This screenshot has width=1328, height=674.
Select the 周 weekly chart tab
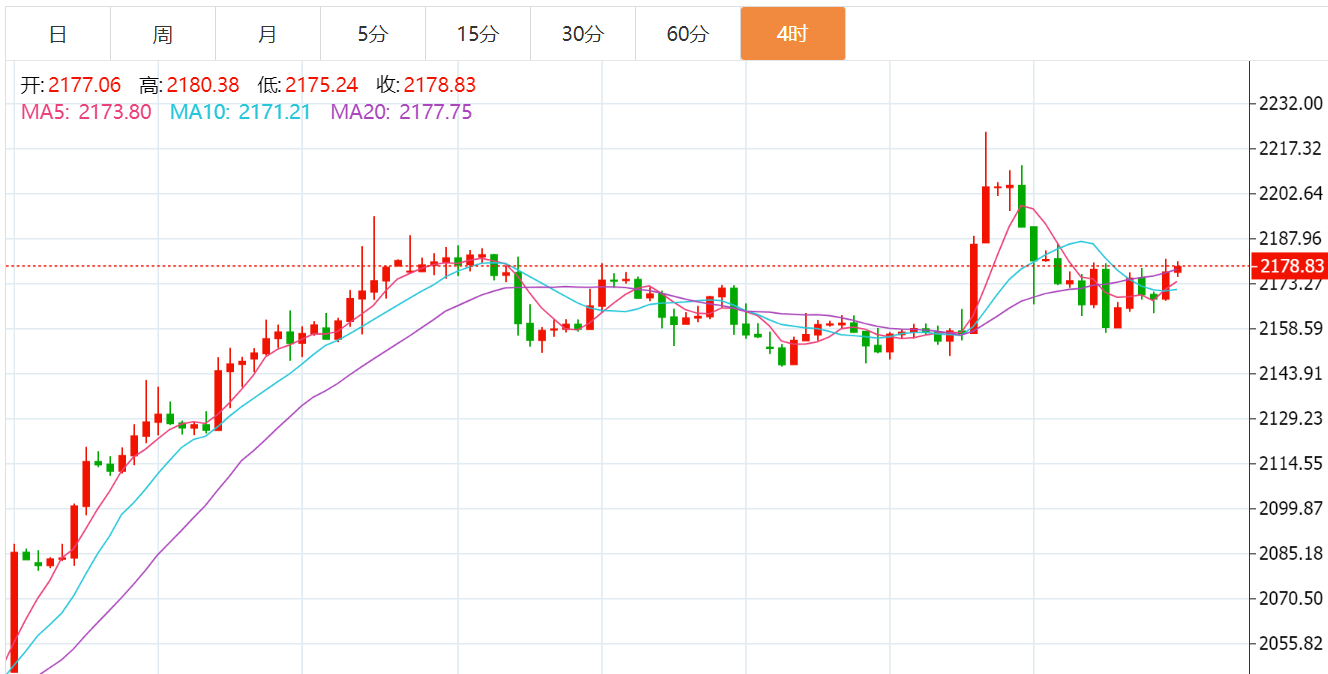[x=163, y=34]
